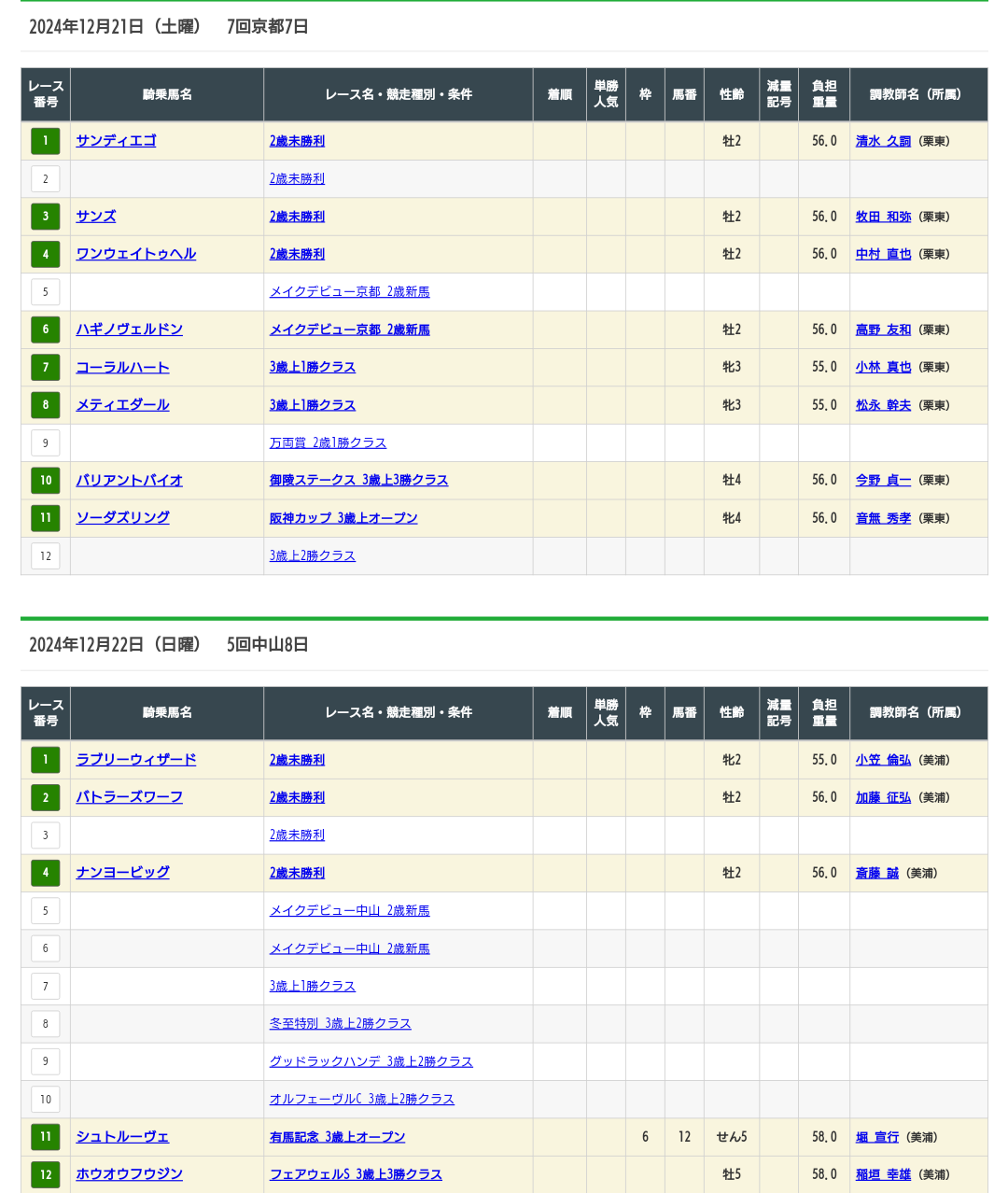This screenshot has width=1008, height=1193.
Task: Click Kyoto race 3 green number button
Action: [46, 217]
